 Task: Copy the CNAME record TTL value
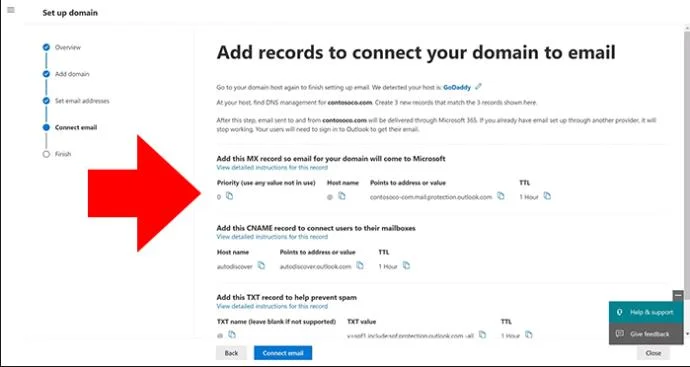[406, 265]
